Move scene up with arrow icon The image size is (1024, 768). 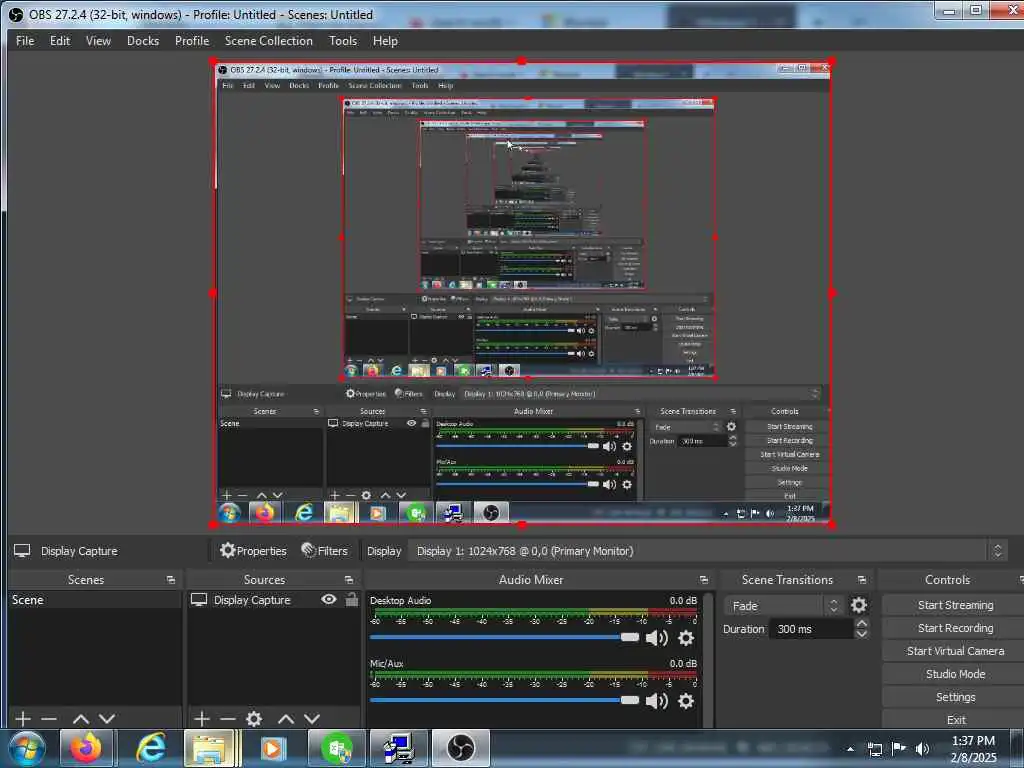tap(81, 719)
